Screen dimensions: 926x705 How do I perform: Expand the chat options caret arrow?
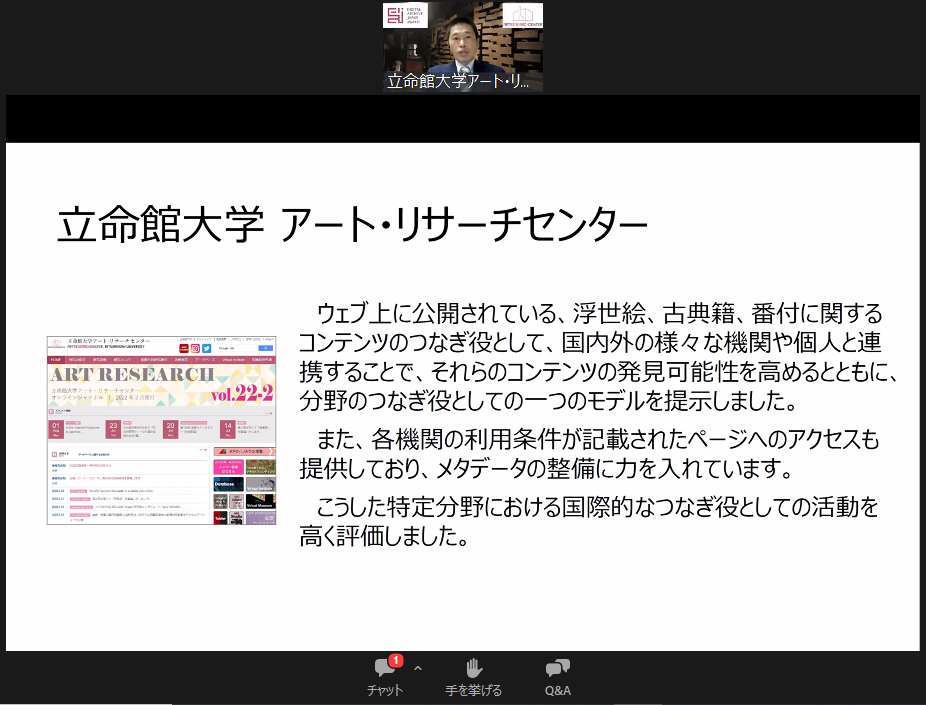click(418, 668)
